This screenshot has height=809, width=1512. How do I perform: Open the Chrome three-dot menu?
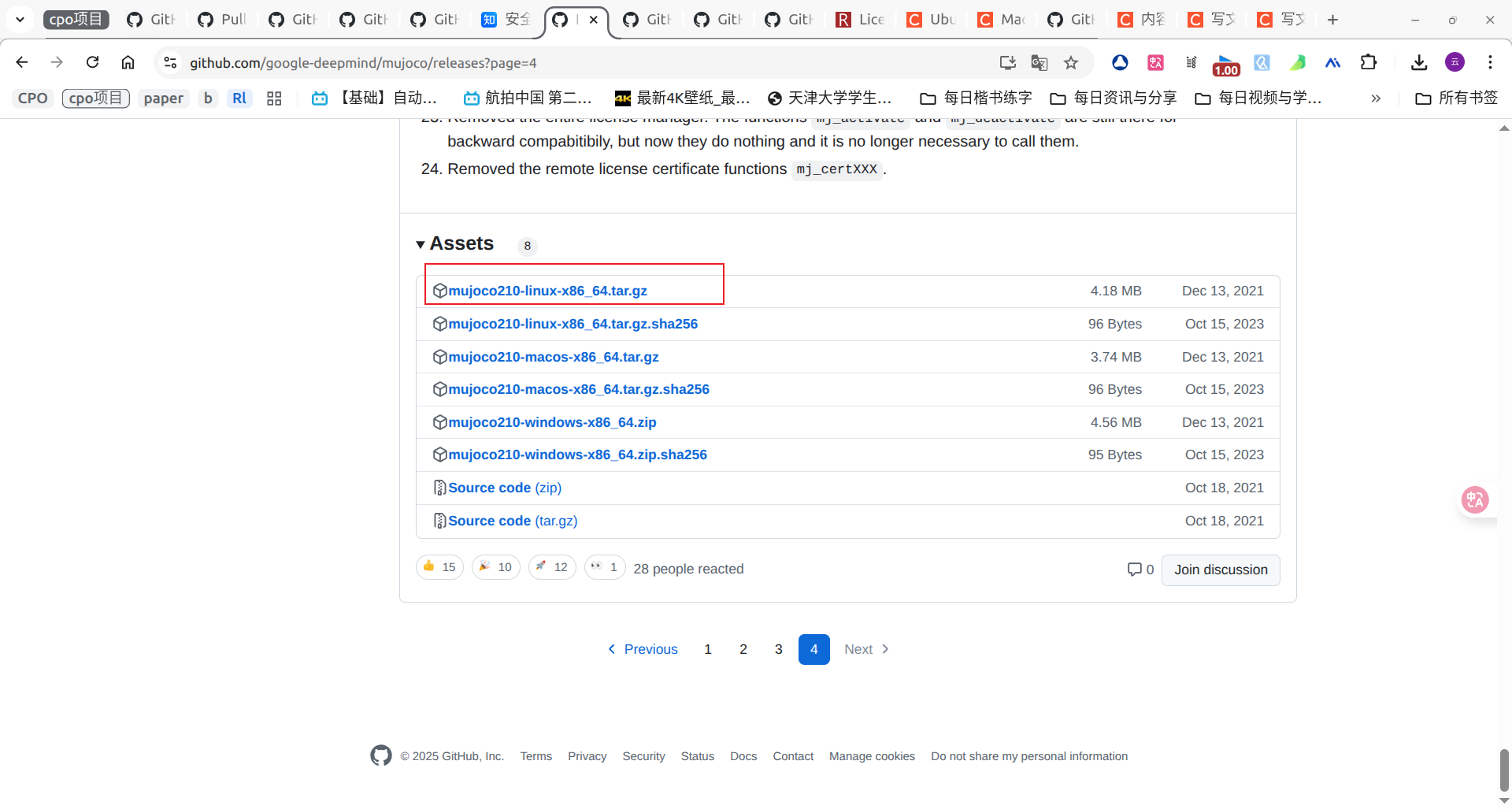click(x=1490, y=62)
